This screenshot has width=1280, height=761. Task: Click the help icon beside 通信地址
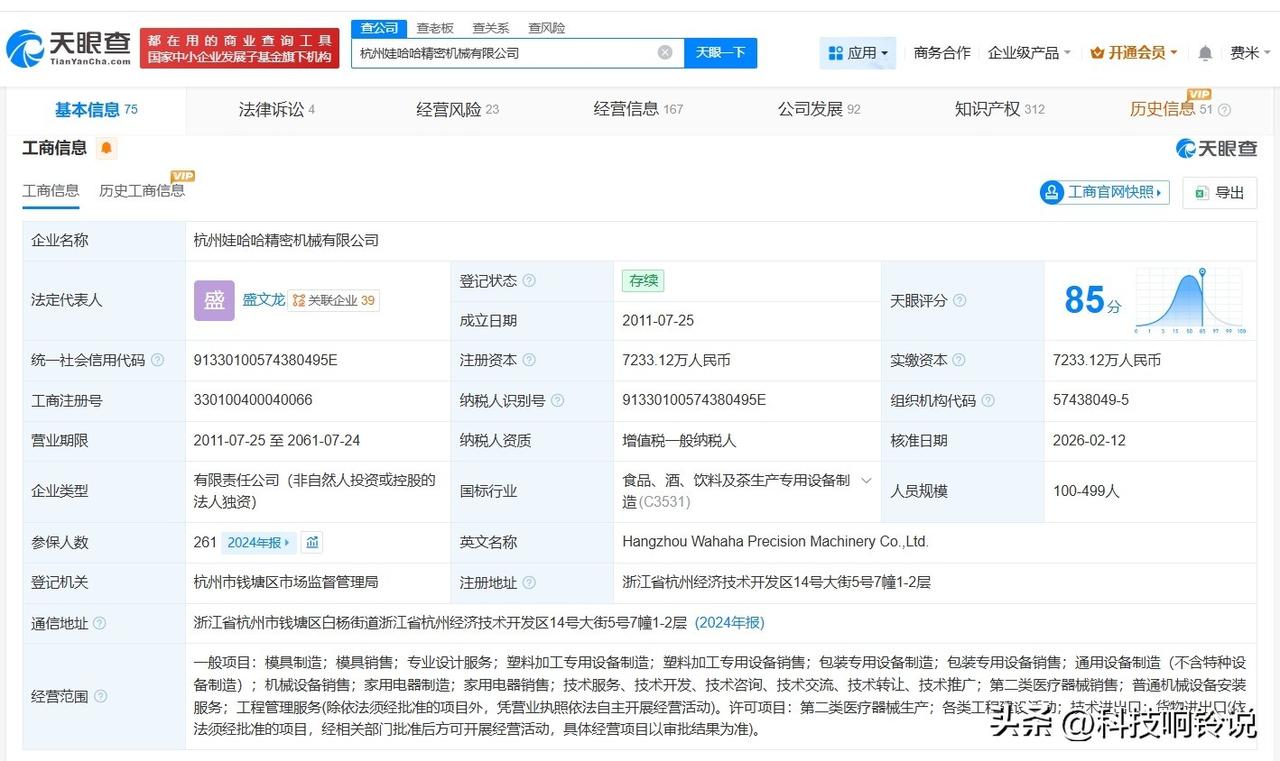[x=99, y=624]
